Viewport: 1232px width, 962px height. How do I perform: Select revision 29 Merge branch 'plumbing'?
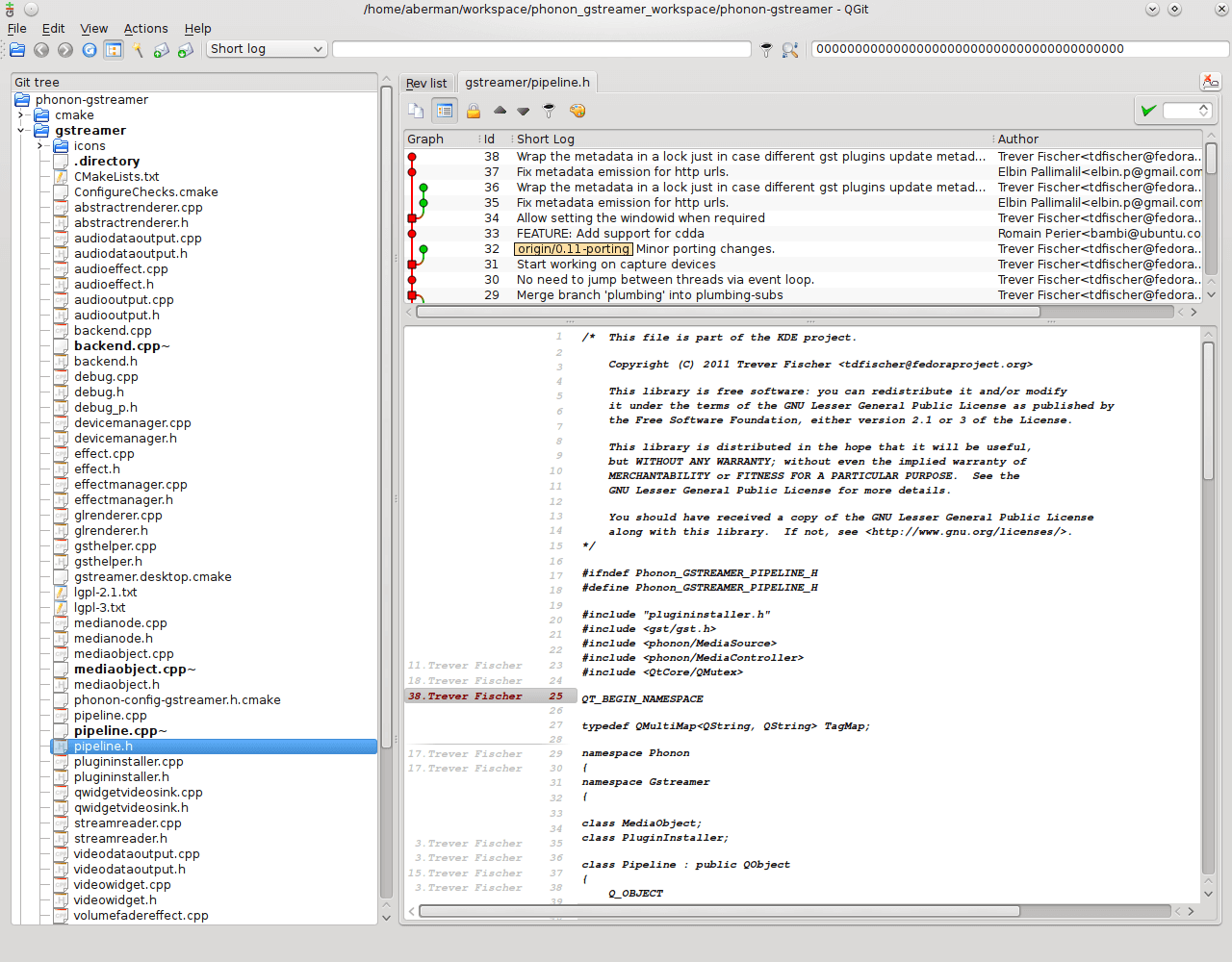[x=804, y=295]
